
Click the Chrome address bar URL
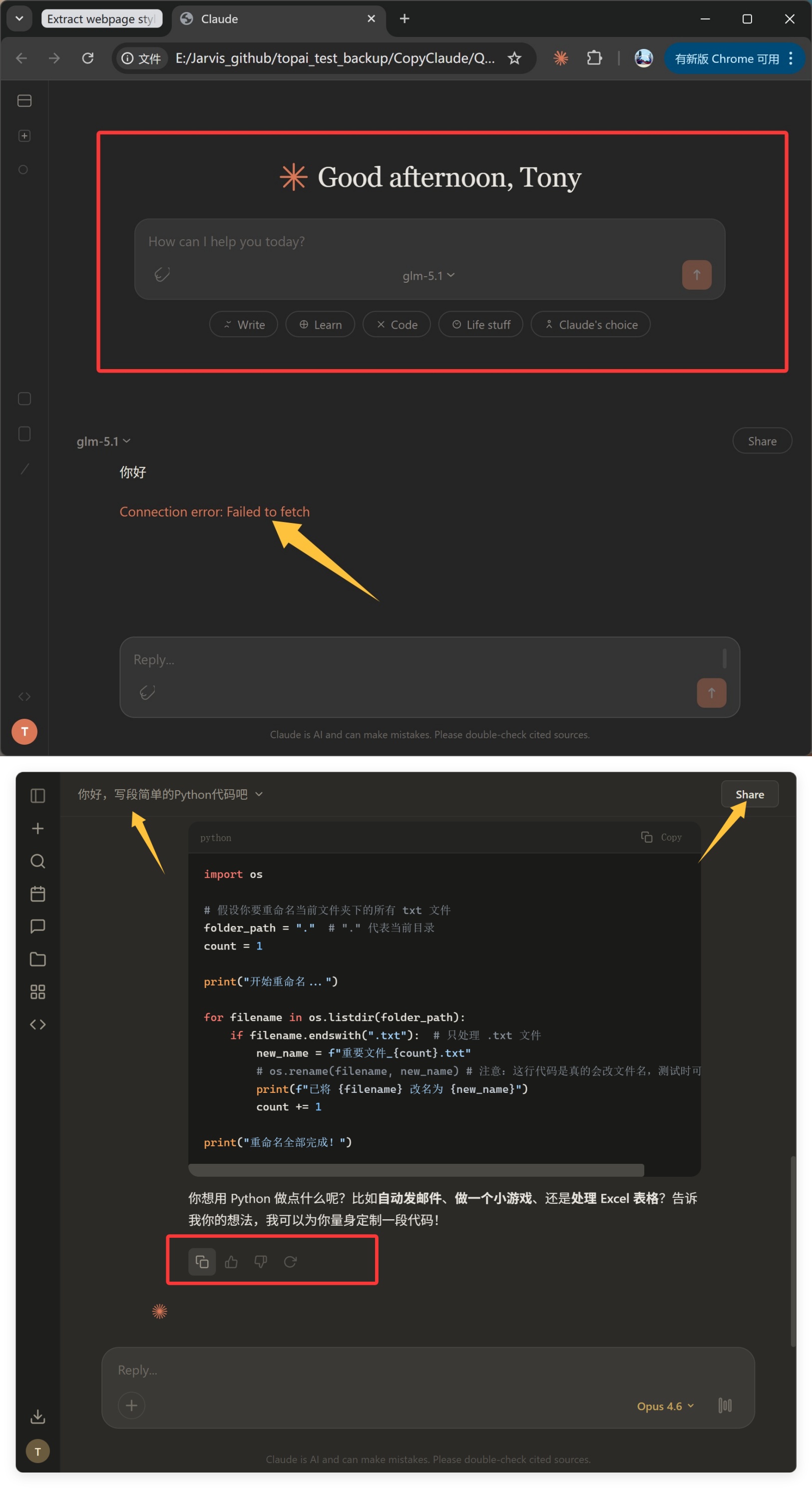click(x=335, y=58)
